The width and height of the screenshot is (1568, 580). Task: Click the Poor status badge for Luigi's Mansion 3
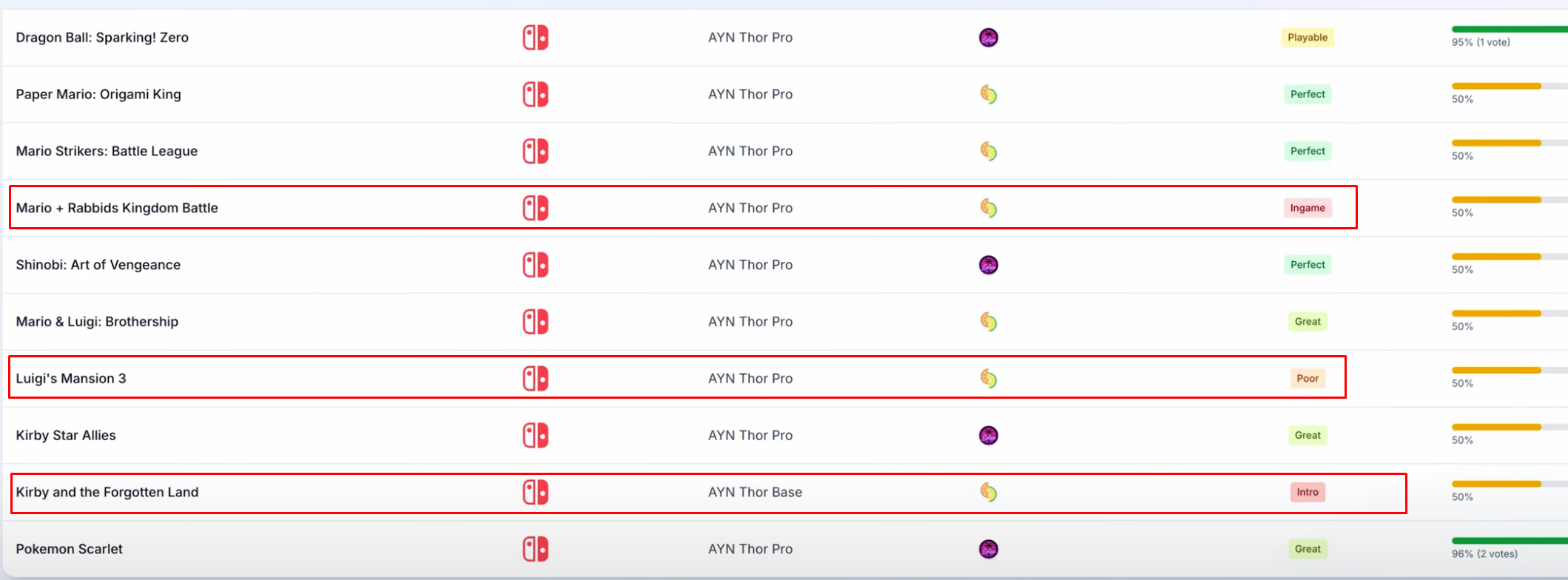[1308, 379]
